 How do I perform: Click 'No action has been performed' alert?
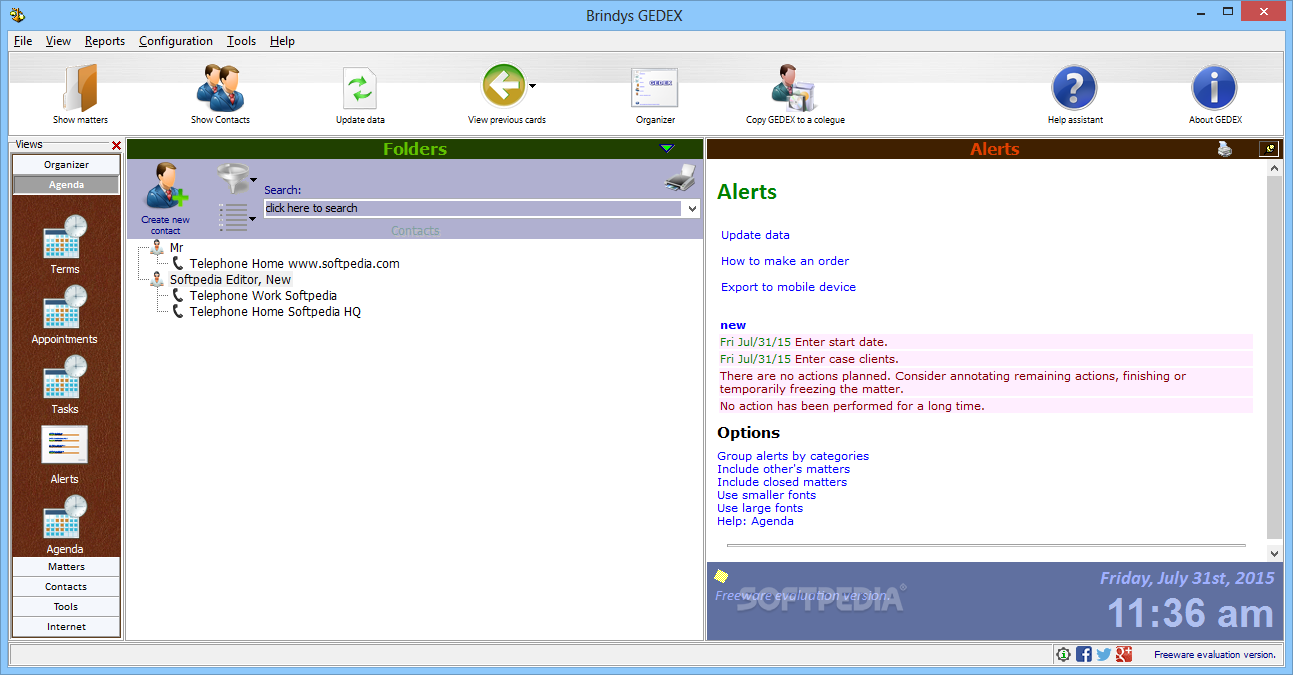pos(852,406)
